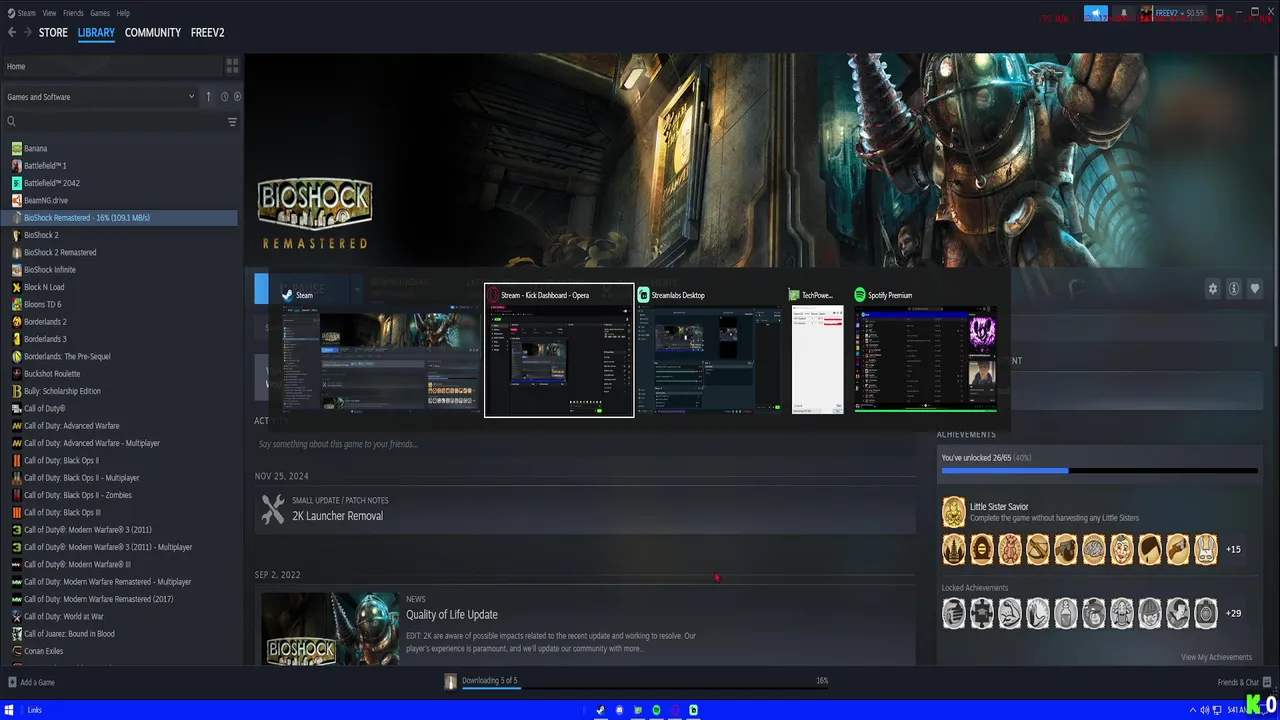Image resolution: width=1280 pixels, height=720 pixels.
Task: Open the Help menu
Action: pos(123,13)
